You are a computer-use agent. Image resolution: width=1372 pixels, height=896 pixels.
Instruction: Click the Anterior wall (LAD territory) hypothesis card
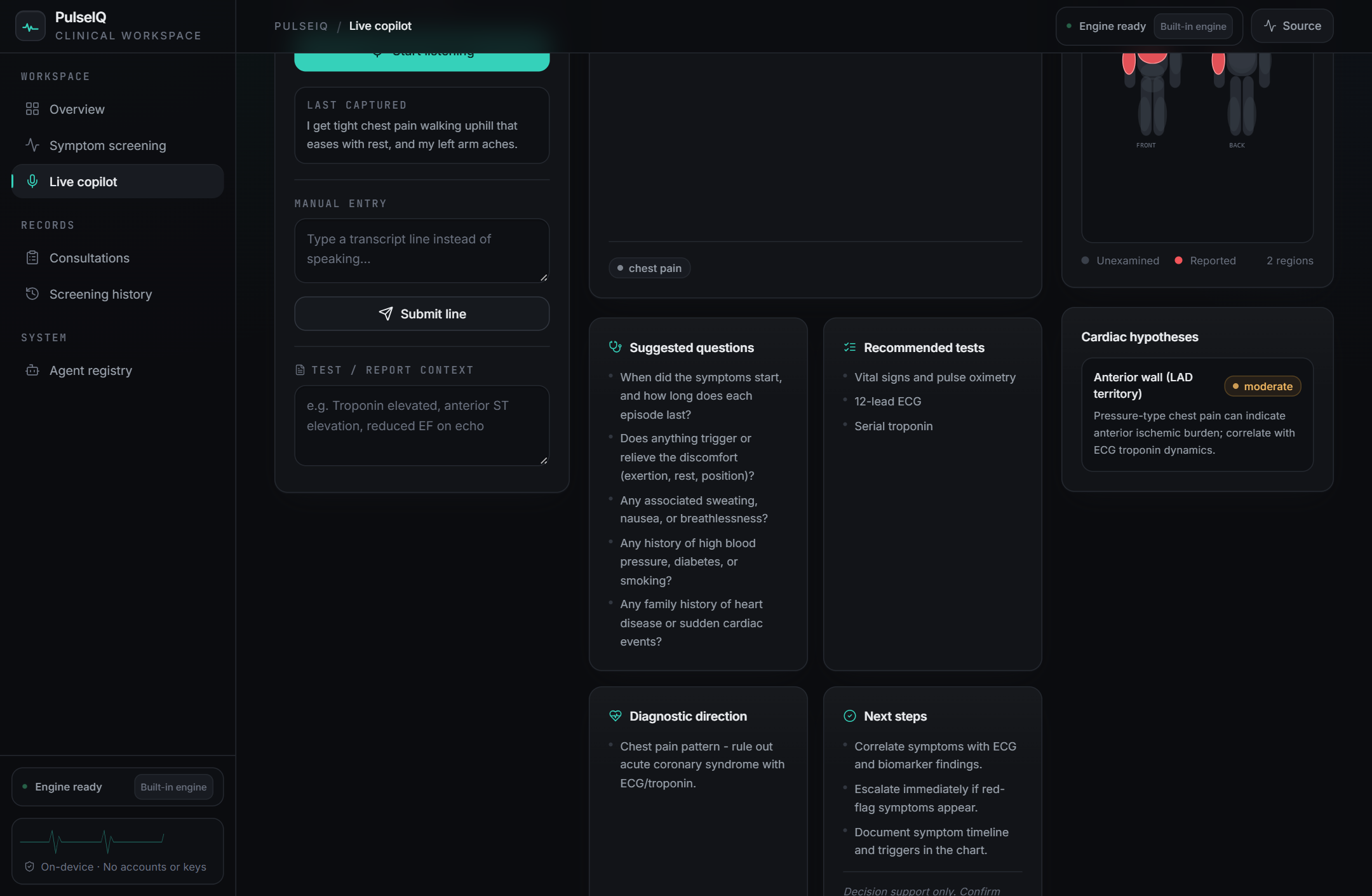(x=1197, y=414)
